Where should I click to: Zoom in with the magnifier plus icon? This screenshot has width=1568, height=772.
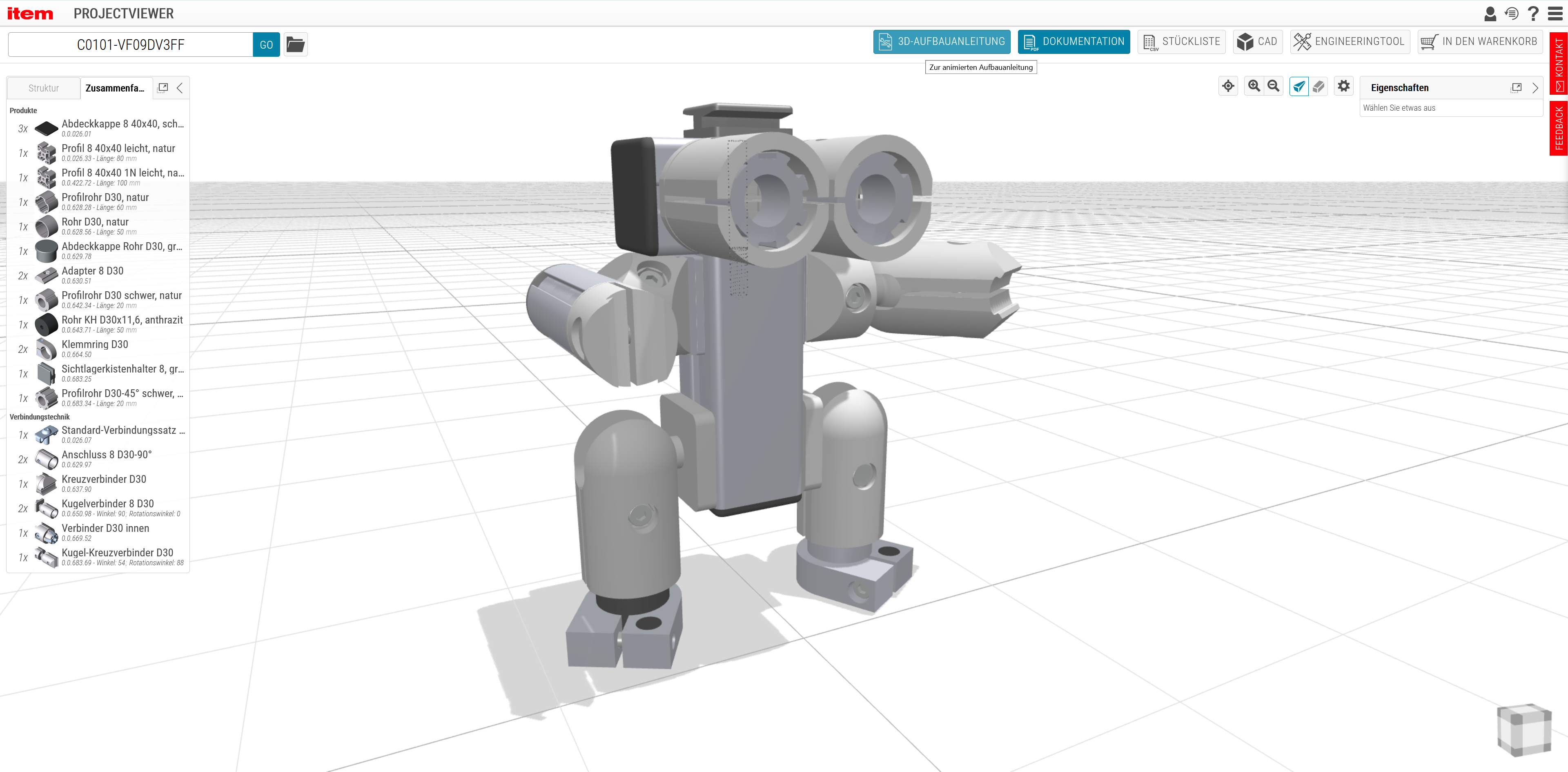coord(1253,87)
